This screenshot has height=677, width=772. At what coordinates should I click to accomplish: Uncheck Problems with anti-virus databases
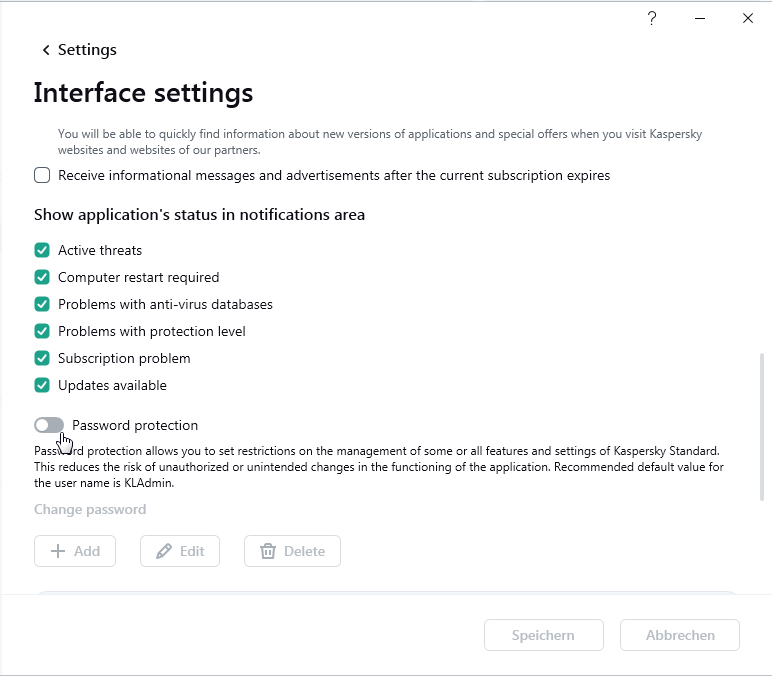[42, 304]
